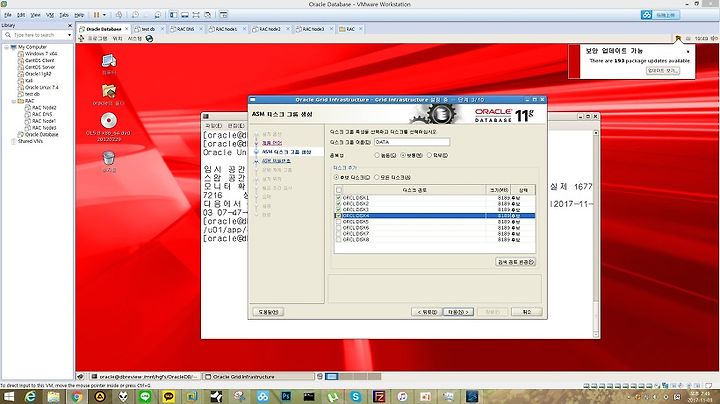Open the library search dropdown arrow

69,35
